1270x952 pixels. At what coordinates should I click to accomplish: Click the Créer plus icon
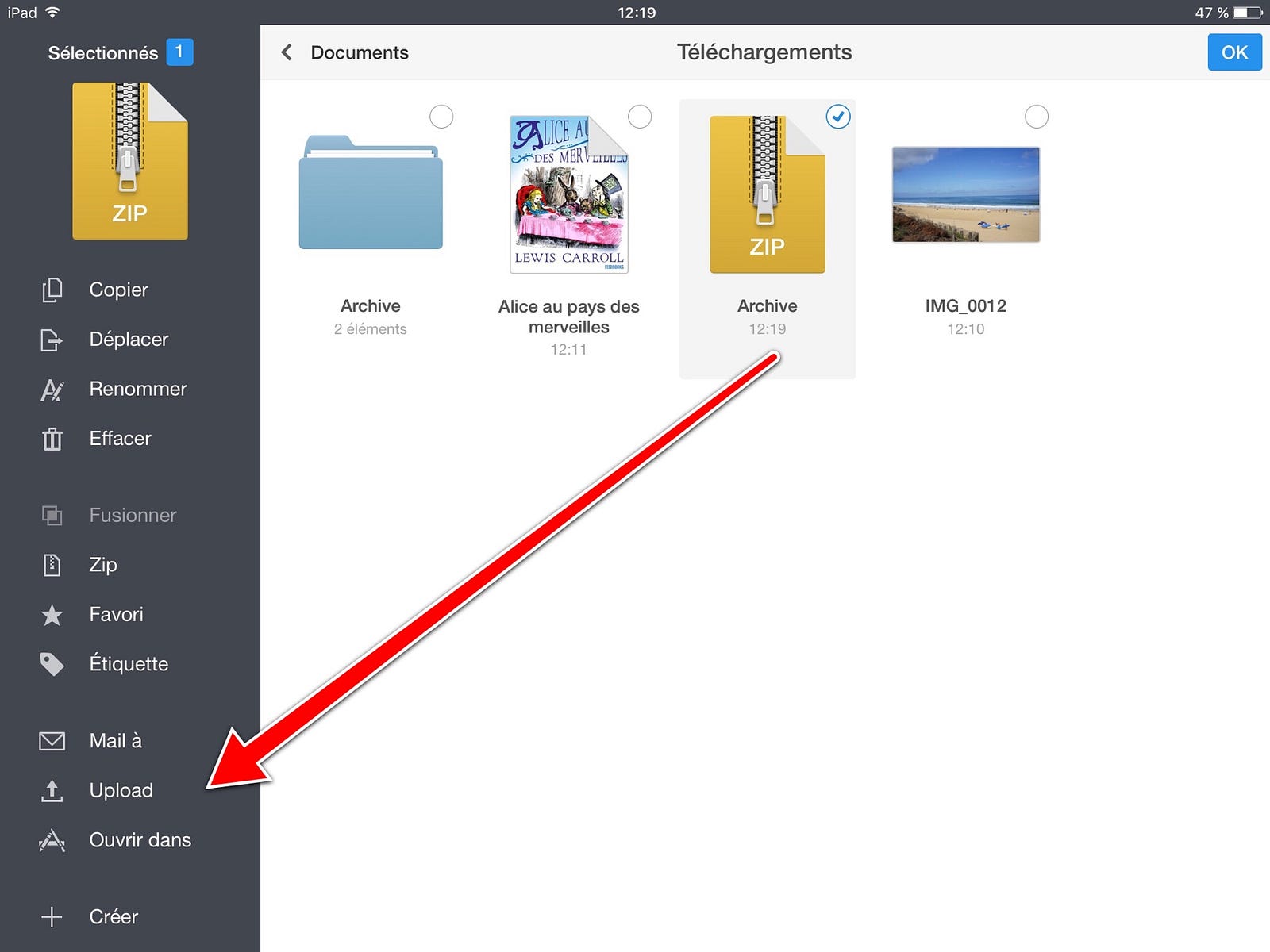pos(52,917)
